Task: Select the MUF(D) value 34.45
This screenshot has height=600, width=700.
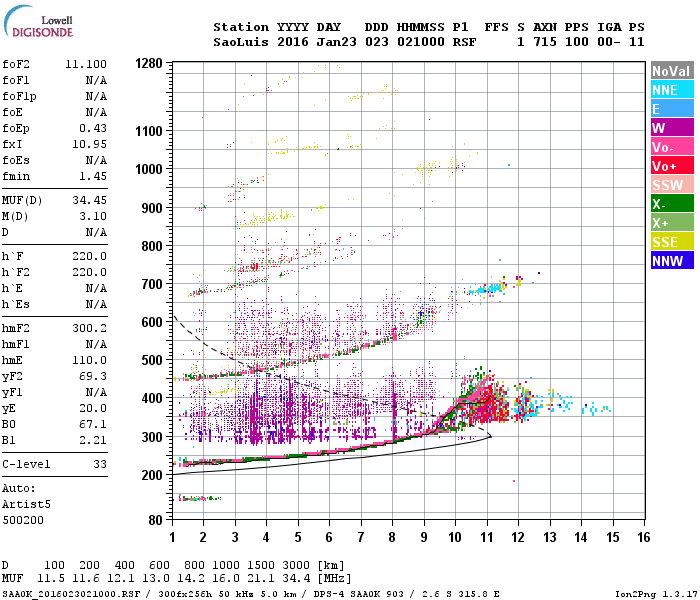Action: tap(90, 201)
